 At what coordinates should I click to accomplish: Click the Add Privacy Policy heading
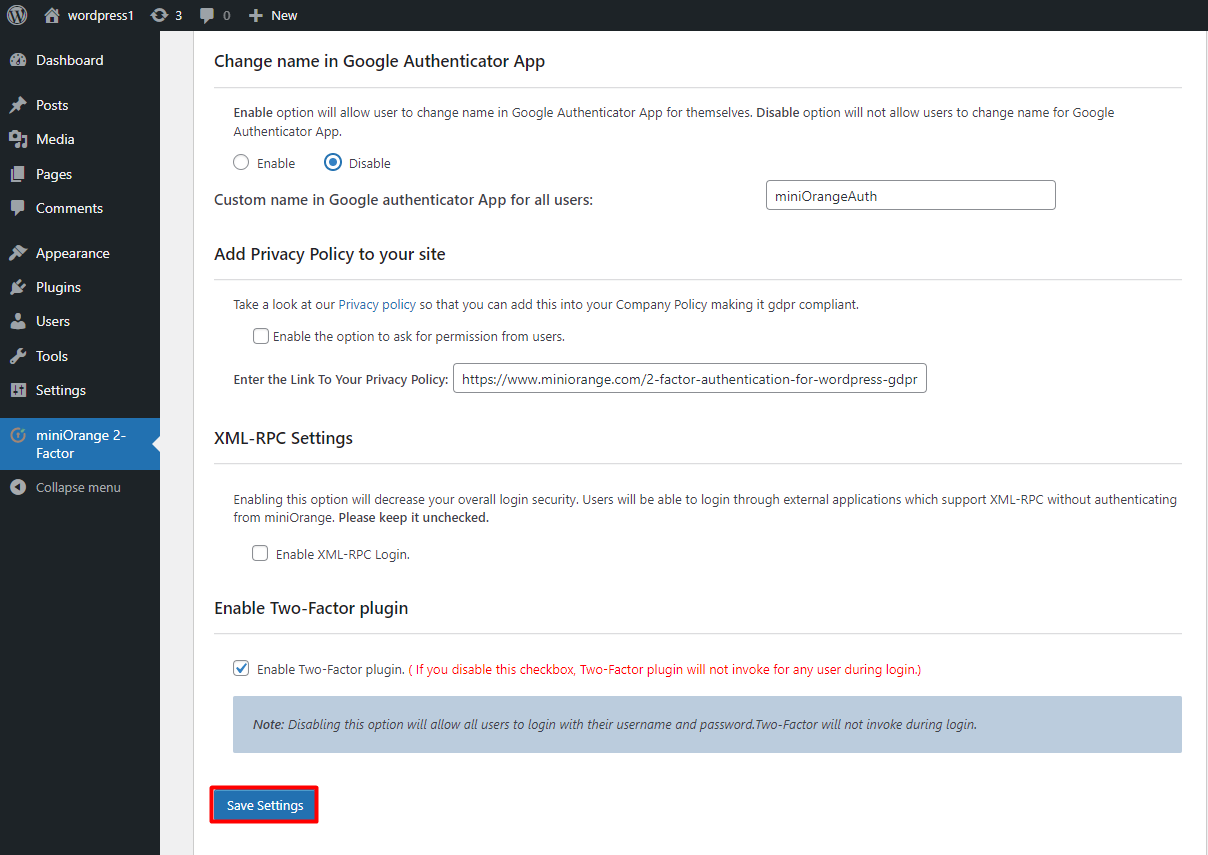(x=330, y=254)
